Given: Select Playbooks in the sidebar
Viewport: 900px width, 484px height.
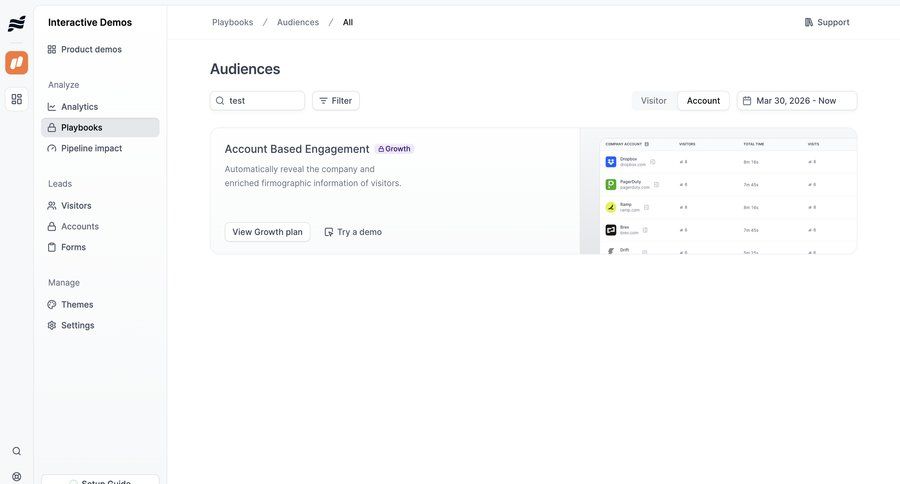Looking at the screenshot, I should [x=100, y=127].
